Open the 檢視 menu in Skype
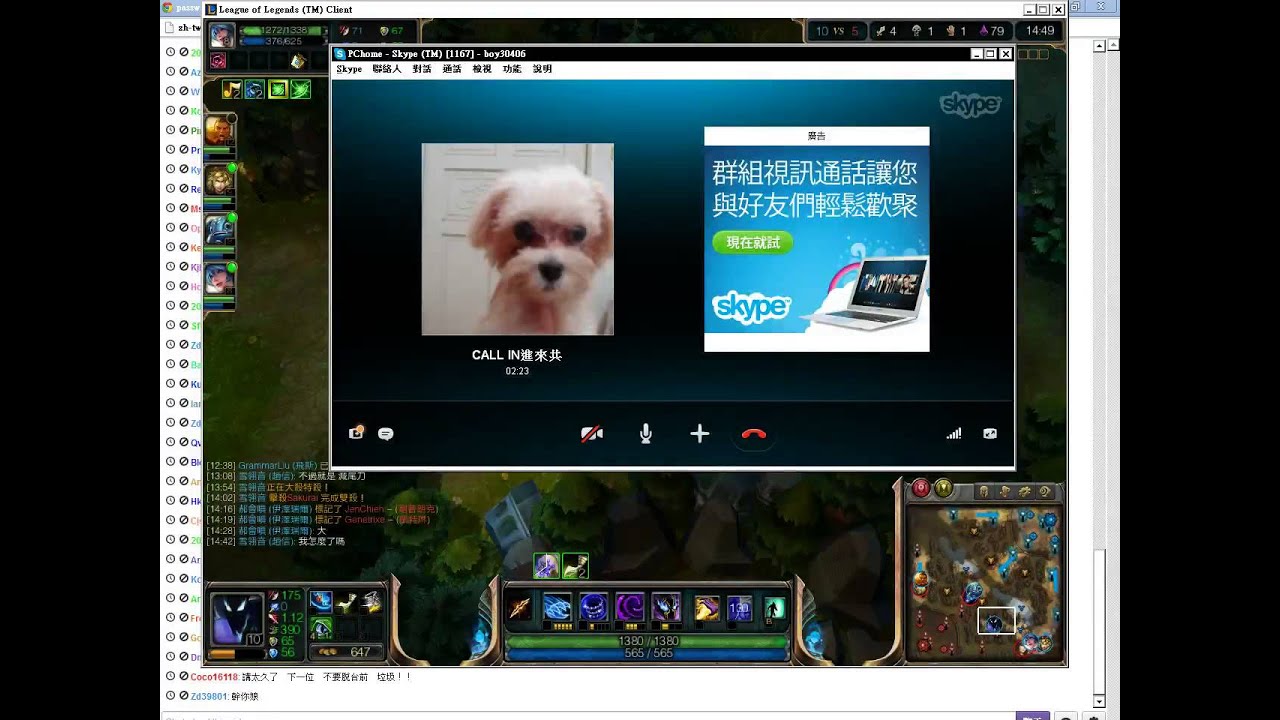The height and width of the screenshot is (720, 1280). 482,70
